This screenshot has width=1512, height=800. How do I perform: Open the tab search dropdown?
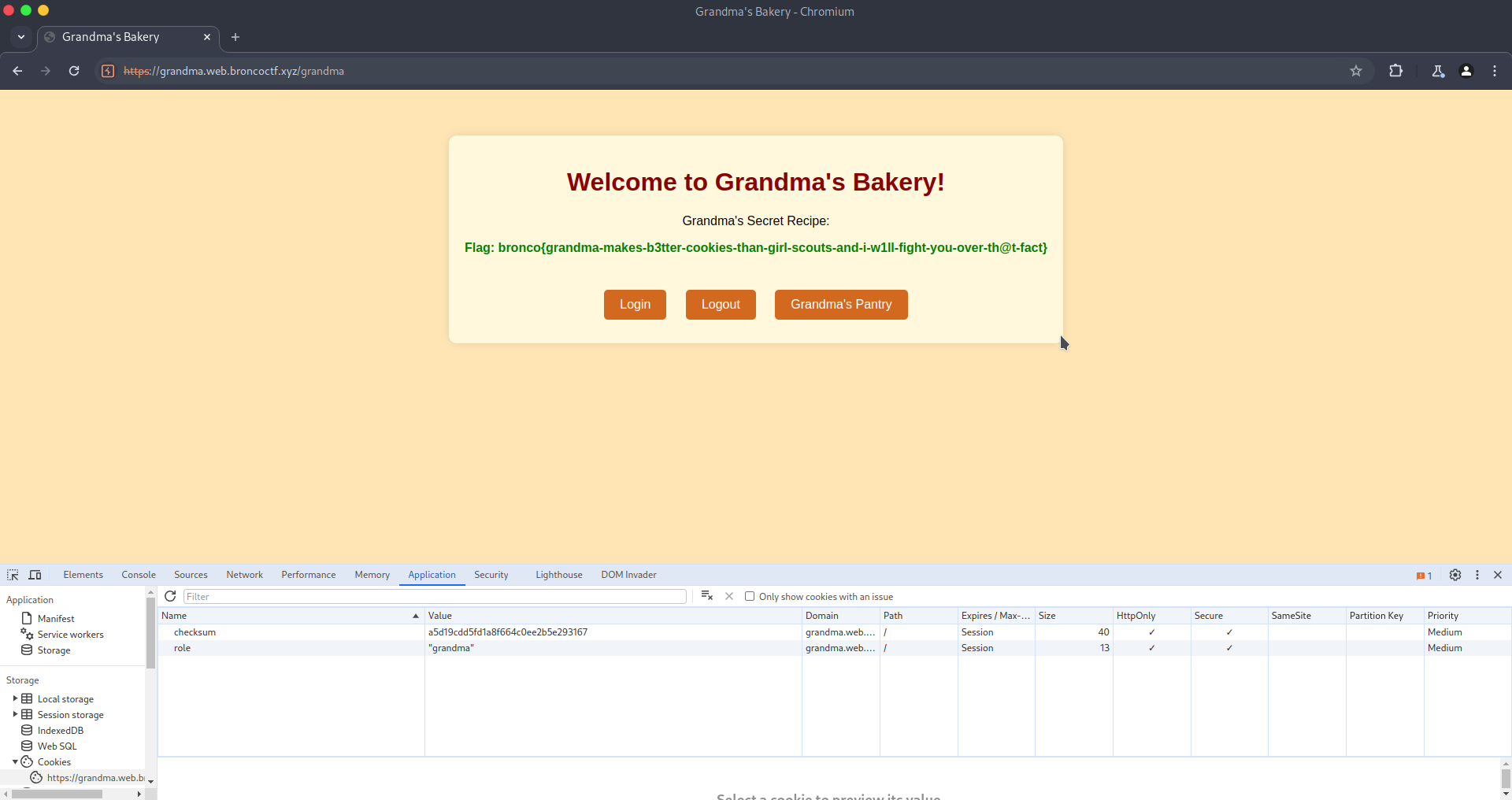tap(21, 37)
